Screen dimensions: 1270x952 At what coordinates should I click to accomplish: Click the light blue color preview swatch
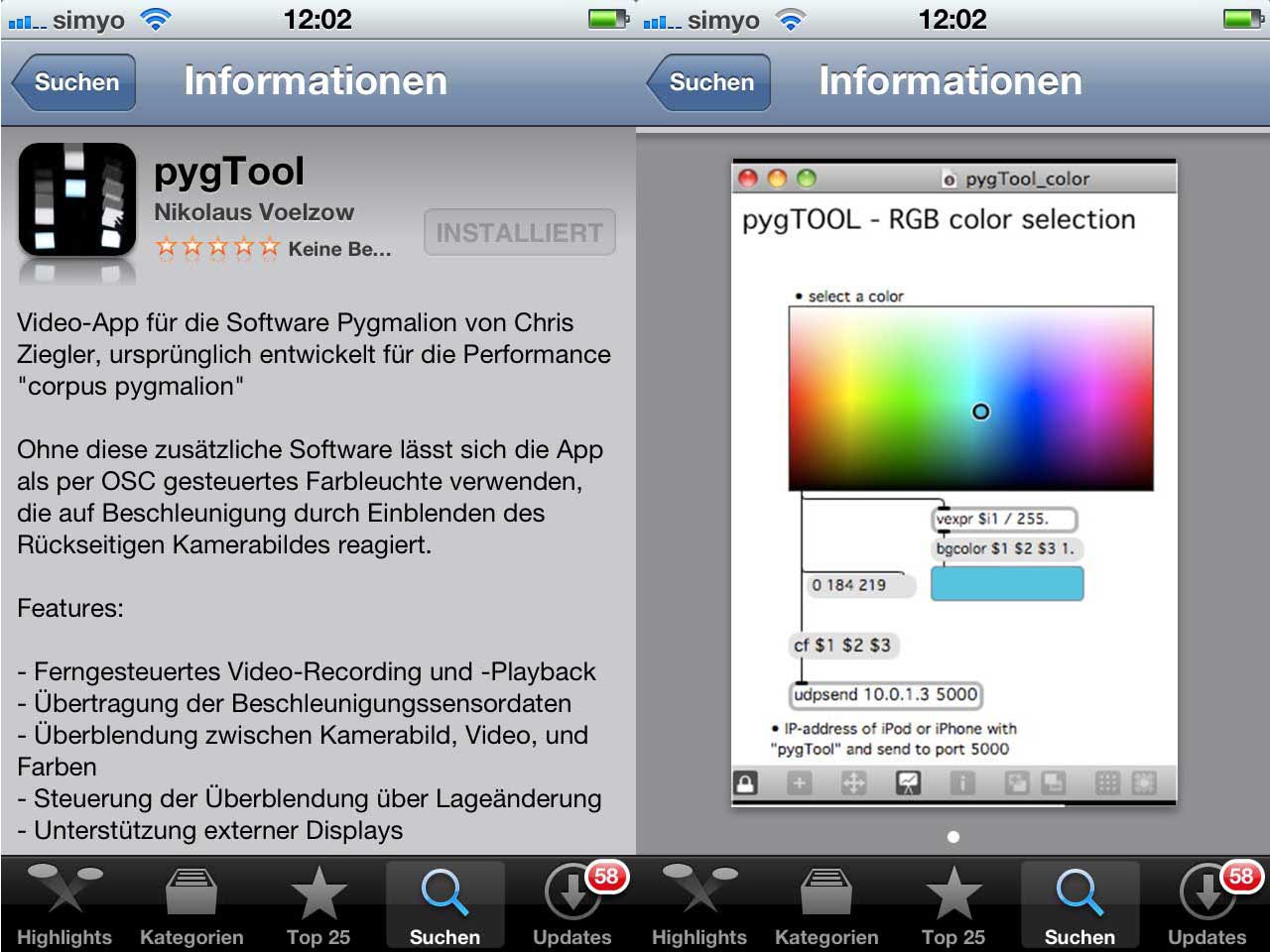click(x=1006, y=584)
